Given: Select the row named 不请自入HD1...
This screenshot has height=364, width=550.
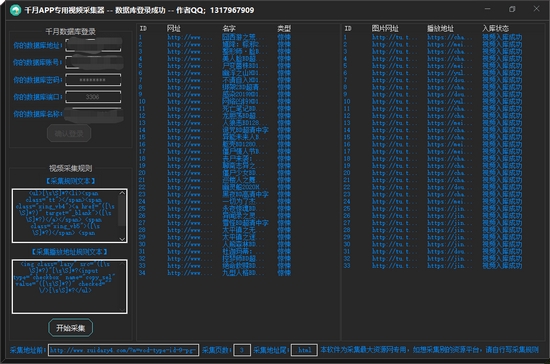Looking at the screenshot, I should click(x=239, y=80).
